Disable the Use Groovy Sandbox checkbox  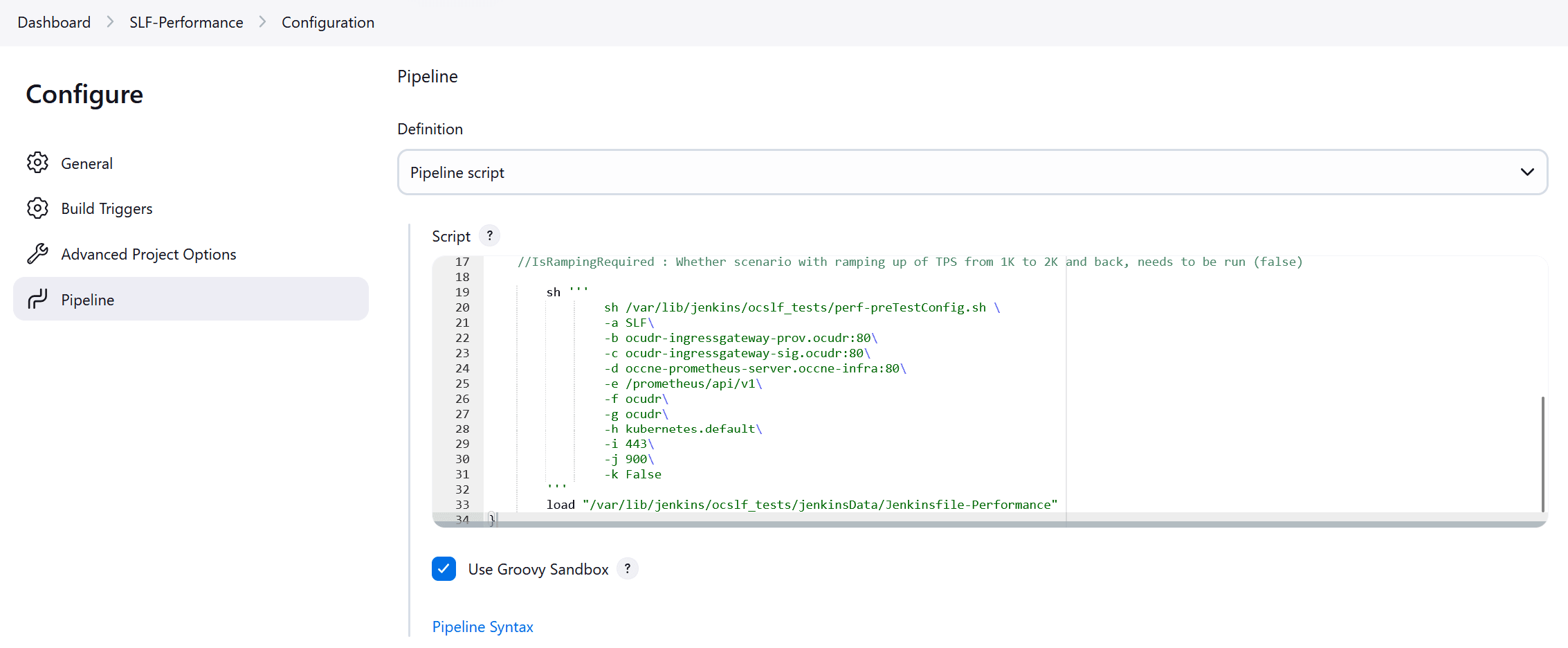(444, 568)
